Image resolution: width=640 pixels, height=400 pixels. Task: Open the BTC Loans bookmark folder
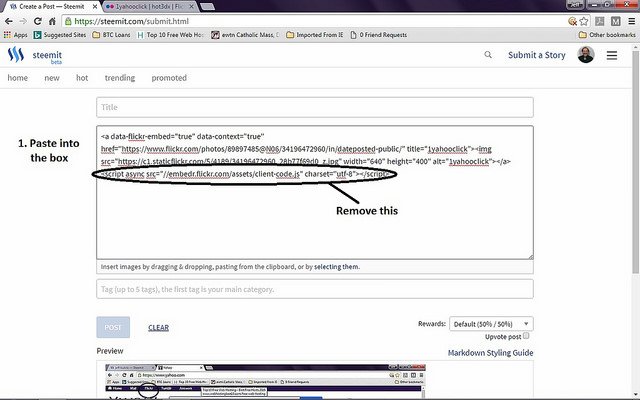coord(111,35)
